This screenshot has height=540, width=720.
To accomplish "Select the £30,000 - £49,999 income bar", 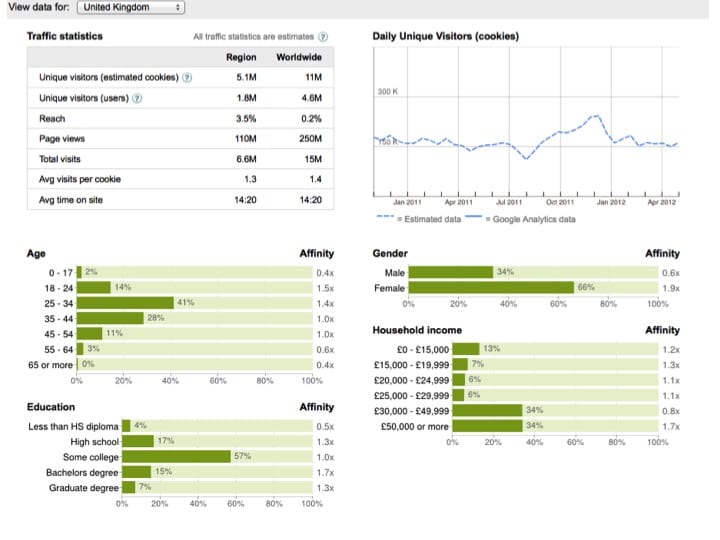I will click(x=488, y=411).
